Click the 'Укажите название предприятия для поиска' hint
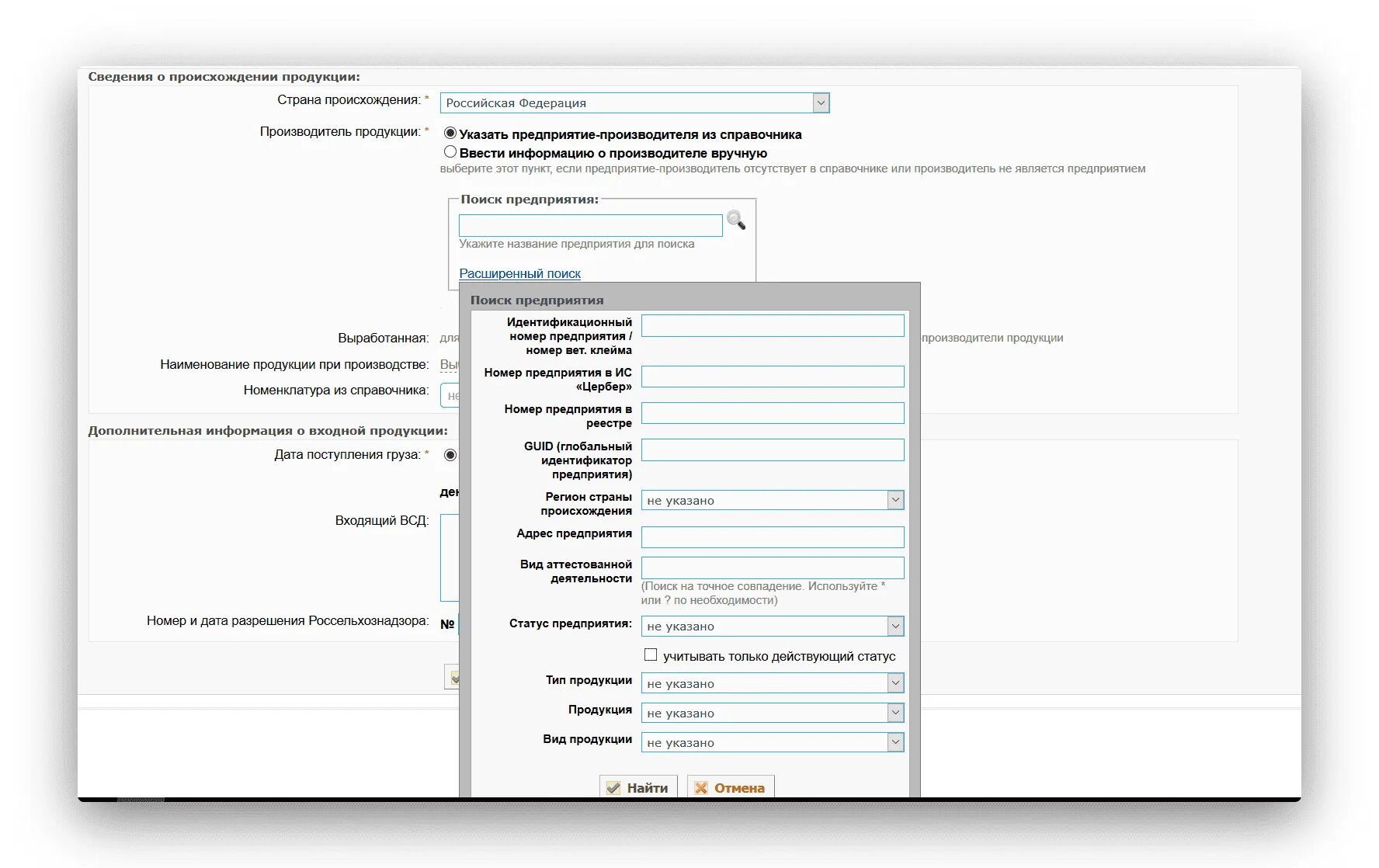This screenshot has height=868, width=1379. tap(576, 244)
